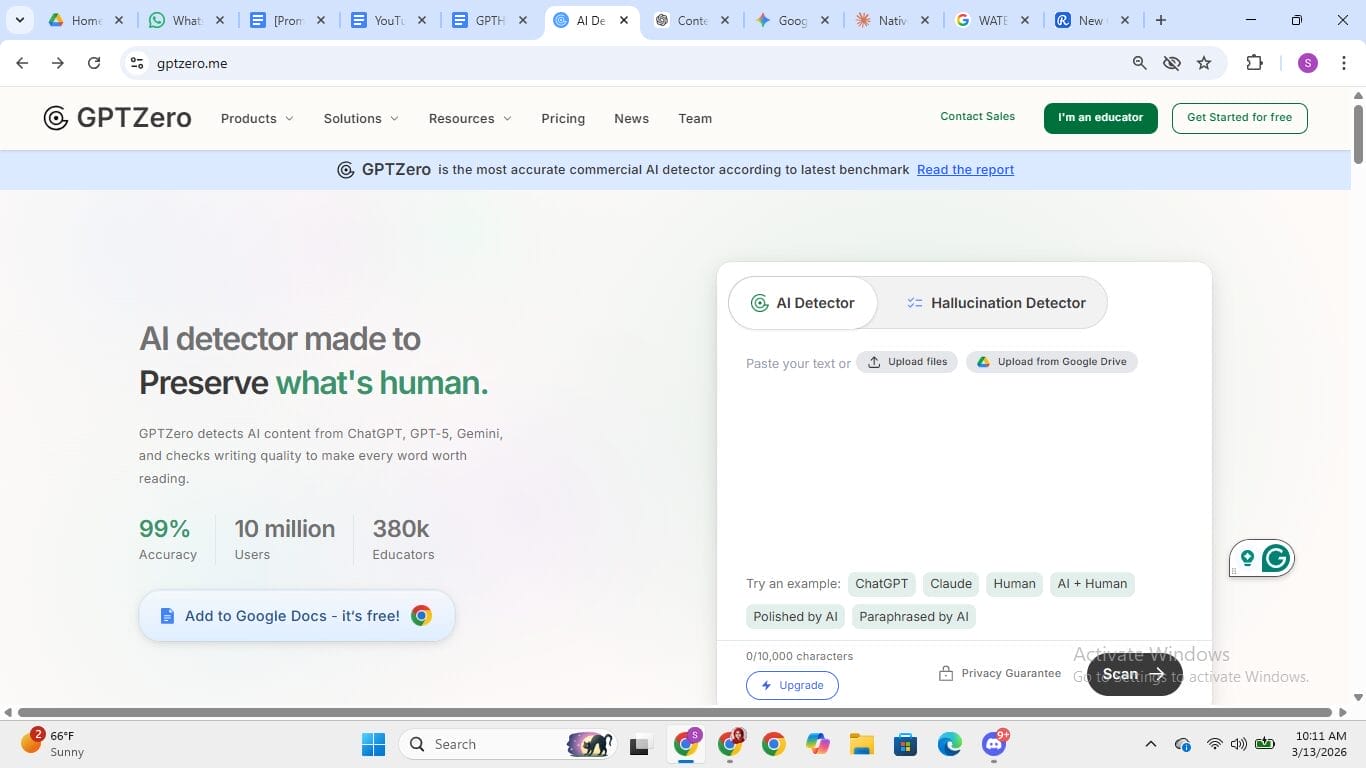Open the tab search dropdown arrow
The width and height of the screenshot is (1366, 768).
point(19,20)
